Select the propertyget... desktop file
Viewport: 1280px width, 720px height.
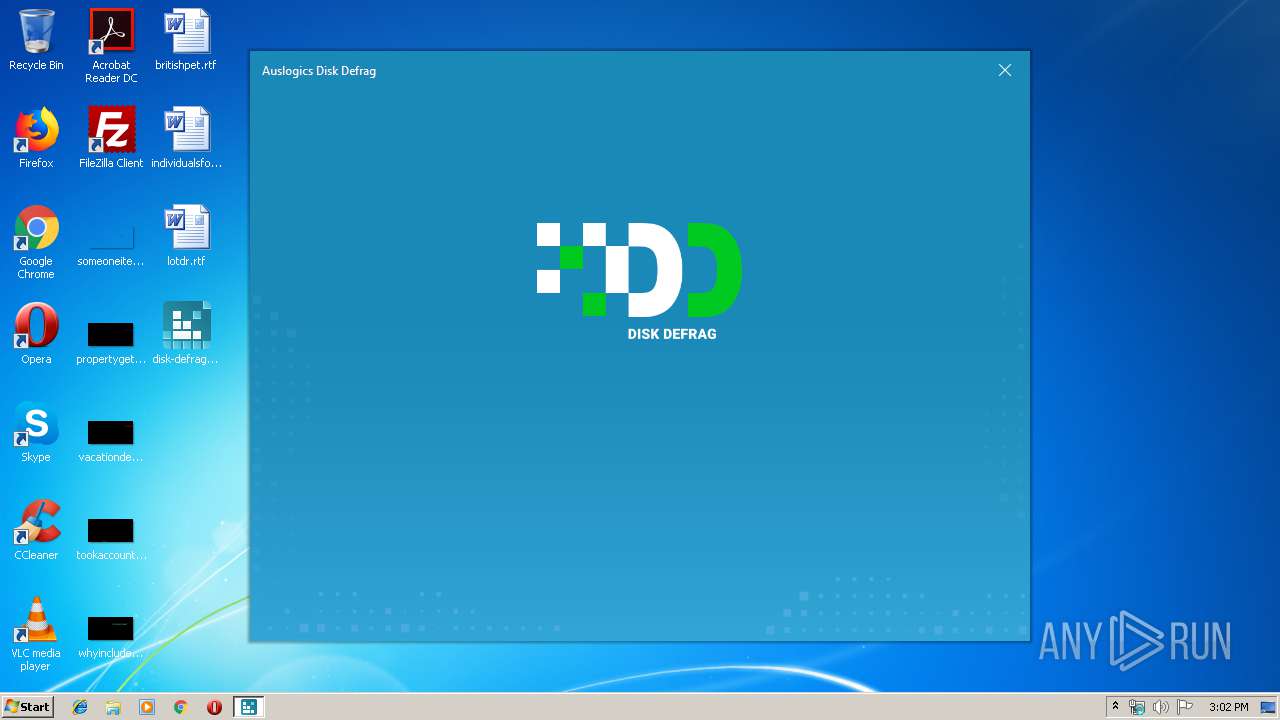click(111, 341)
